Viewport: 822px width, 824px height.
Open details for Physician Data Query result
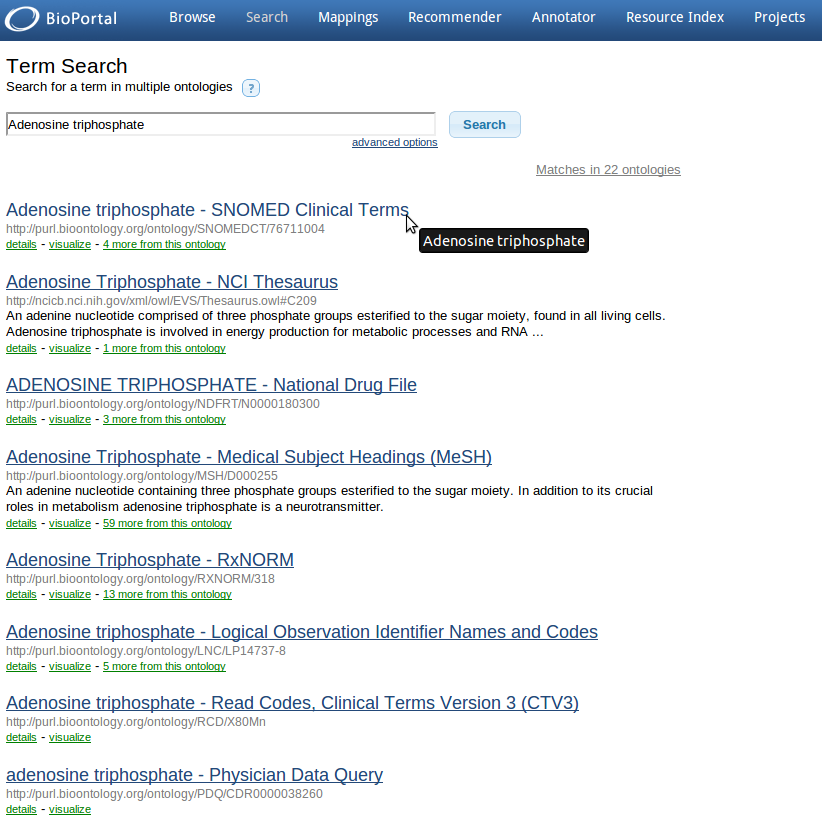click(21, 809)
